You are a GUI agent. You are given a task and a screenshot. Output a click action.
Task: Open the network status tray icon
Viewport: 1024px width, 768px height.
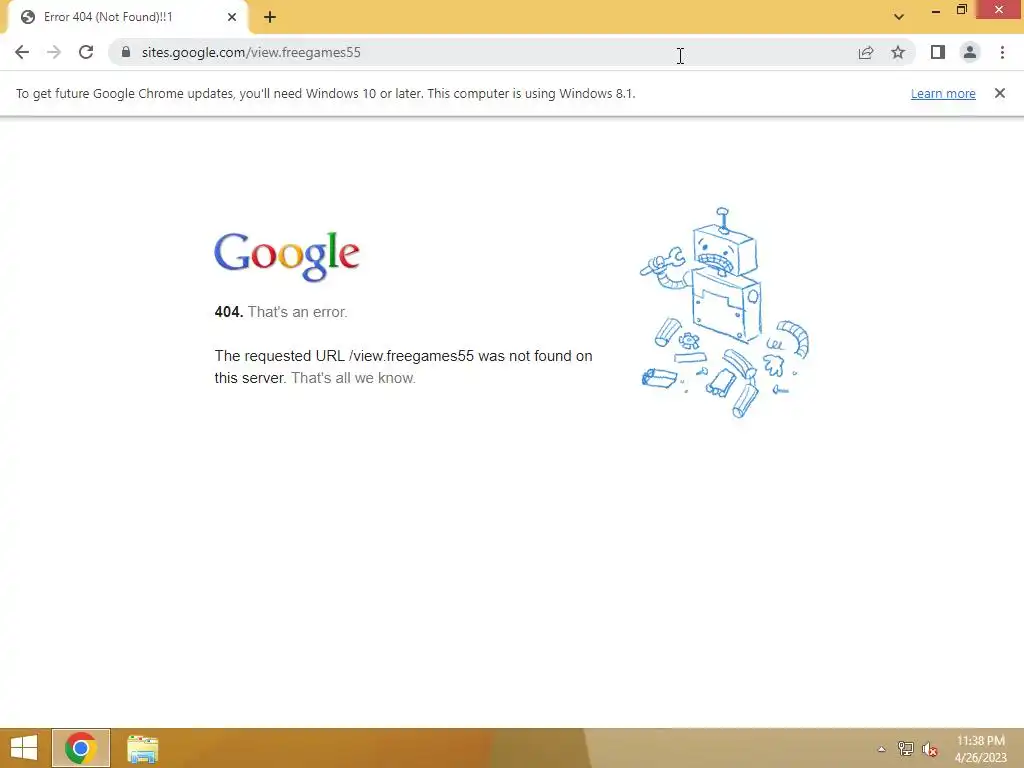pos(906,749)
